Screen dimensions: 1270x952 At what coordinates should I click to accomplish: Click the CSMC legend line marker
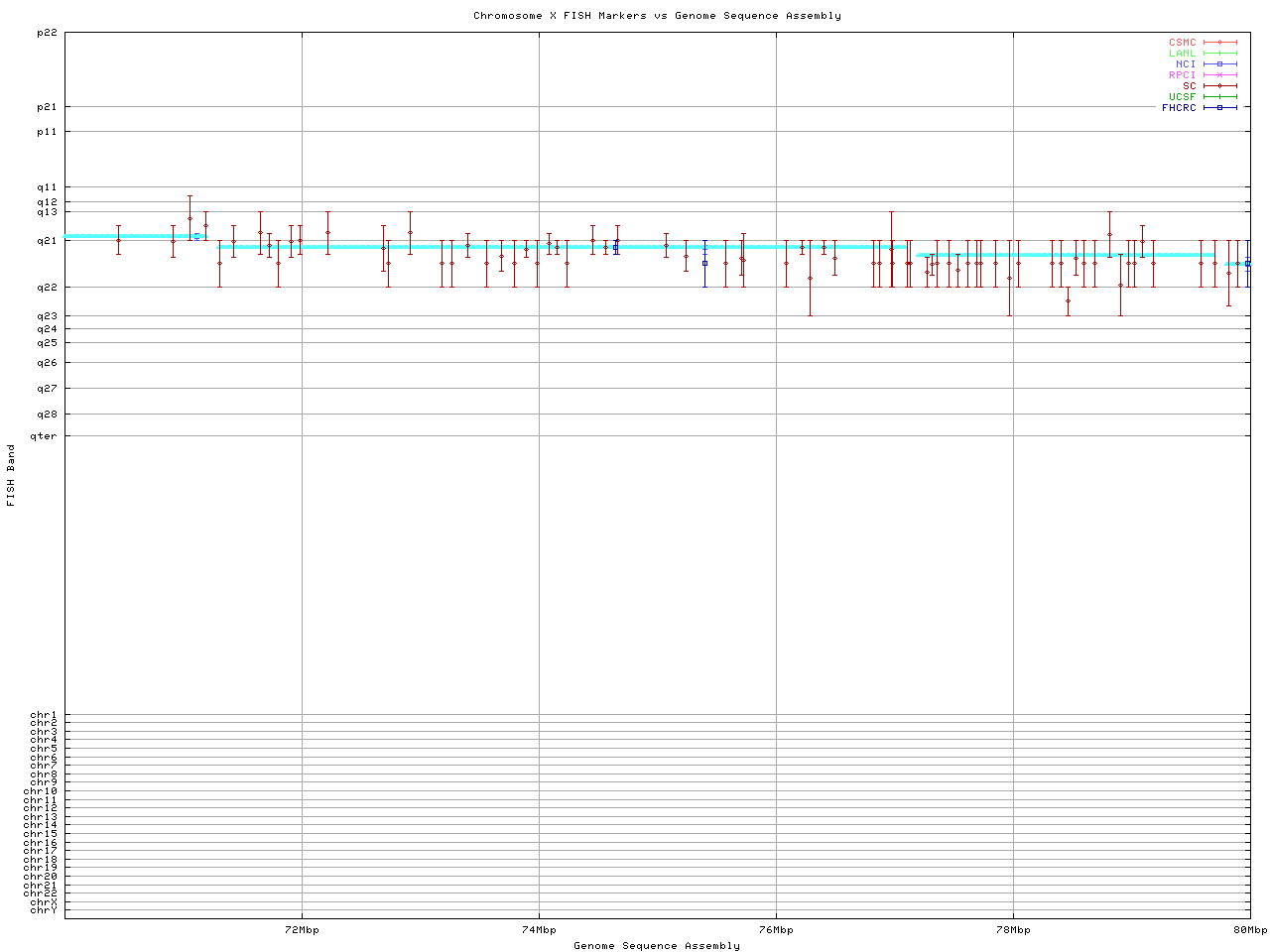[x=1219, y=43]
